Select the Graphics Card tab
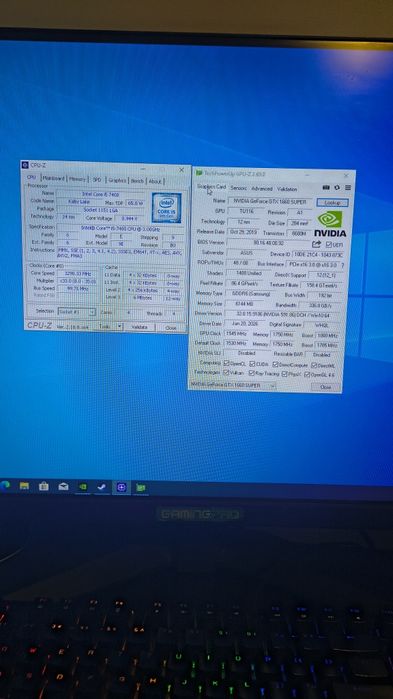Viewport: 393px width, 699px height. tap(212, 187)
